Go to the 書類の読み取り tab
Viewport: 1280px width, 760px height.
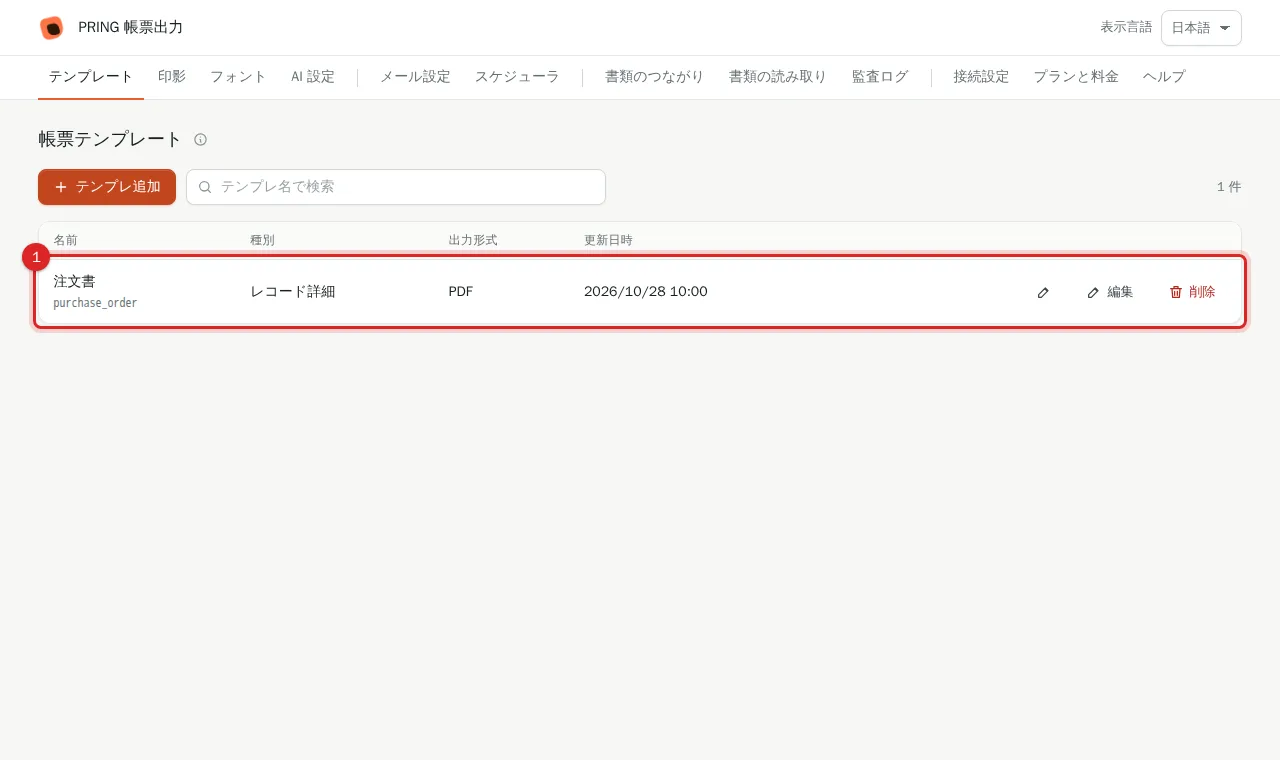778,77
